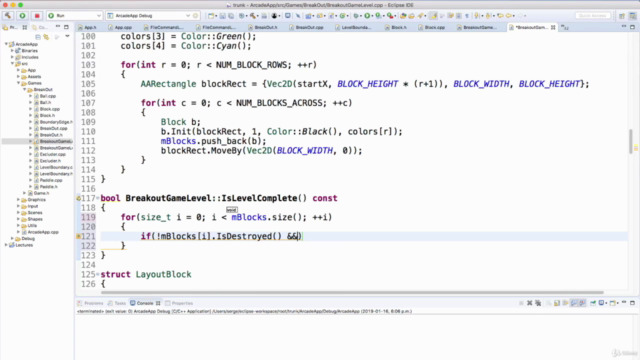Click the error marker at line 121
The width and height of the screenshot is (640, 360).
78,236
